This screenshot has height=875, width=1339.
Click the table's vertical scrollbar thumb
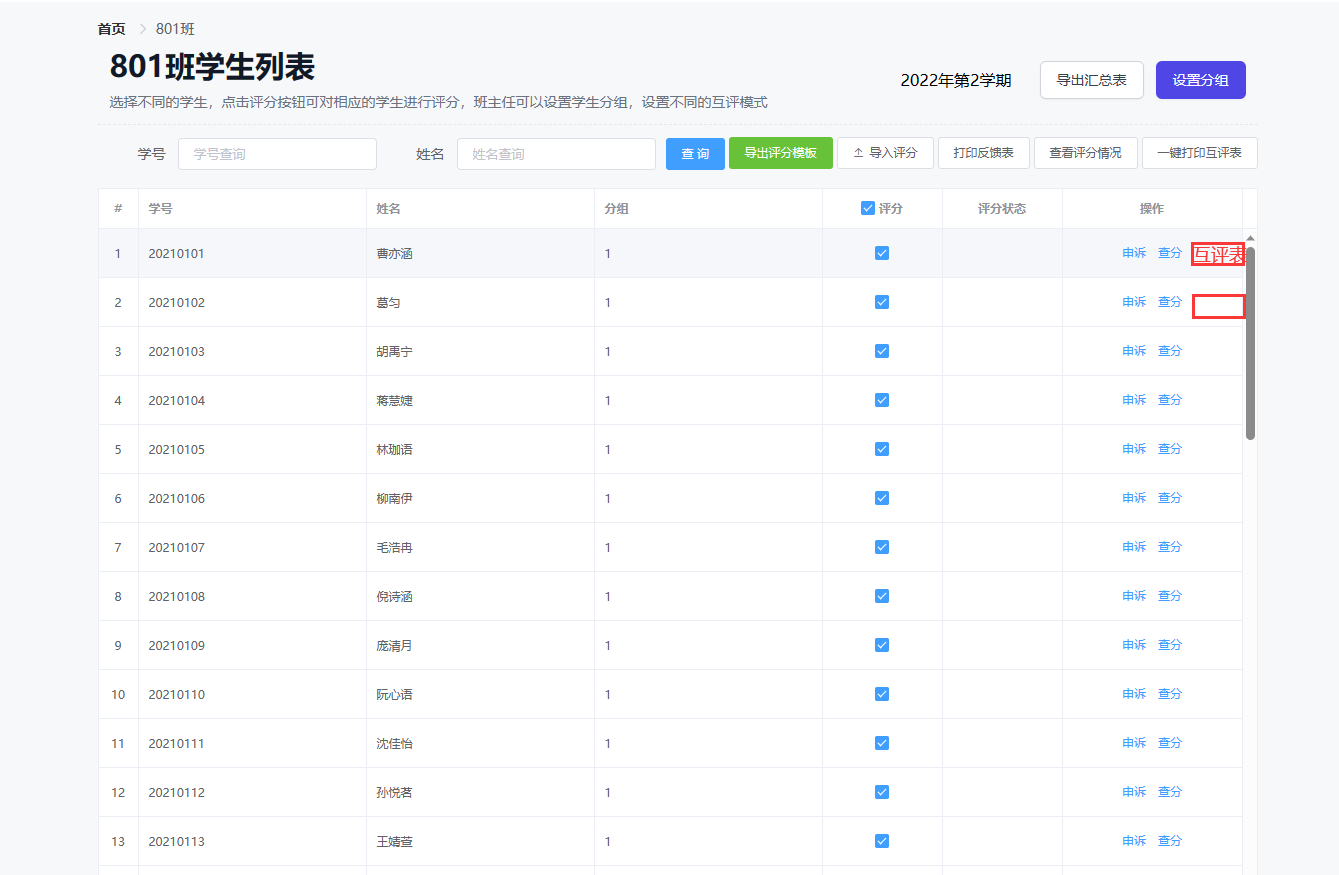pyautogui.click(x=1250, y=342)
